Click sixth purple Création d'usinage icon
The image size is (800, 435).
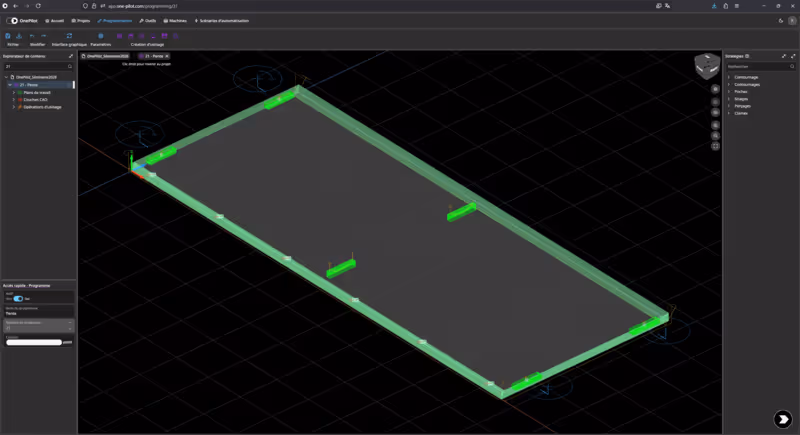(x=176, y=36)
